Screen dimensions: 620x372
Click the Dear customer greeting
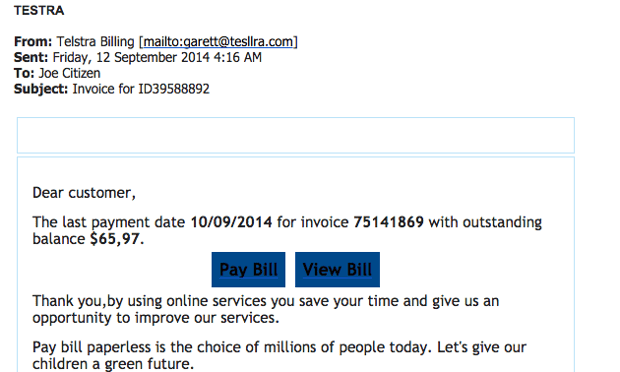click(x=84, y=193)
